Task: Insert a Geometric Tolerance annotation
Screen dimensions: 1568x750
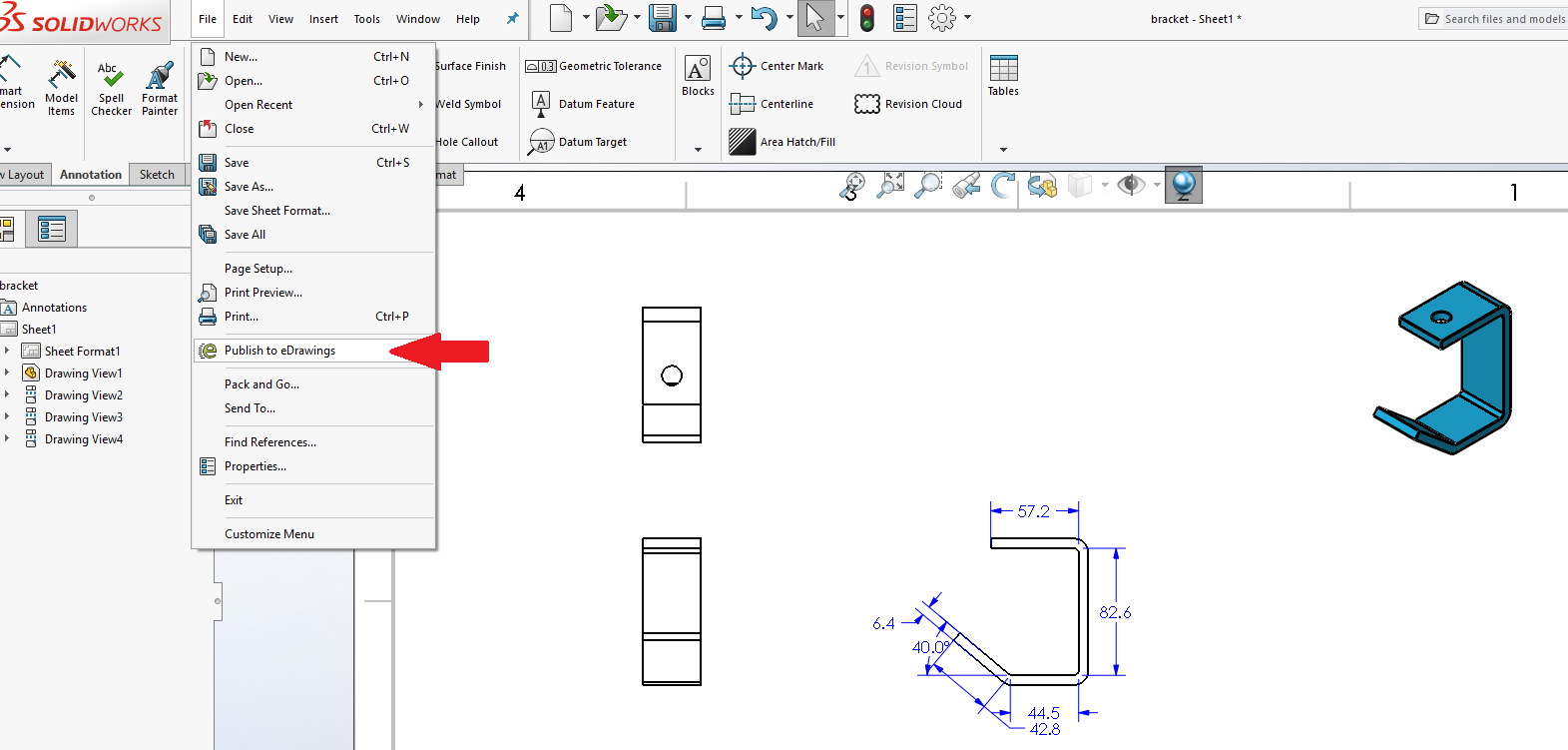Action: [594, 66]
